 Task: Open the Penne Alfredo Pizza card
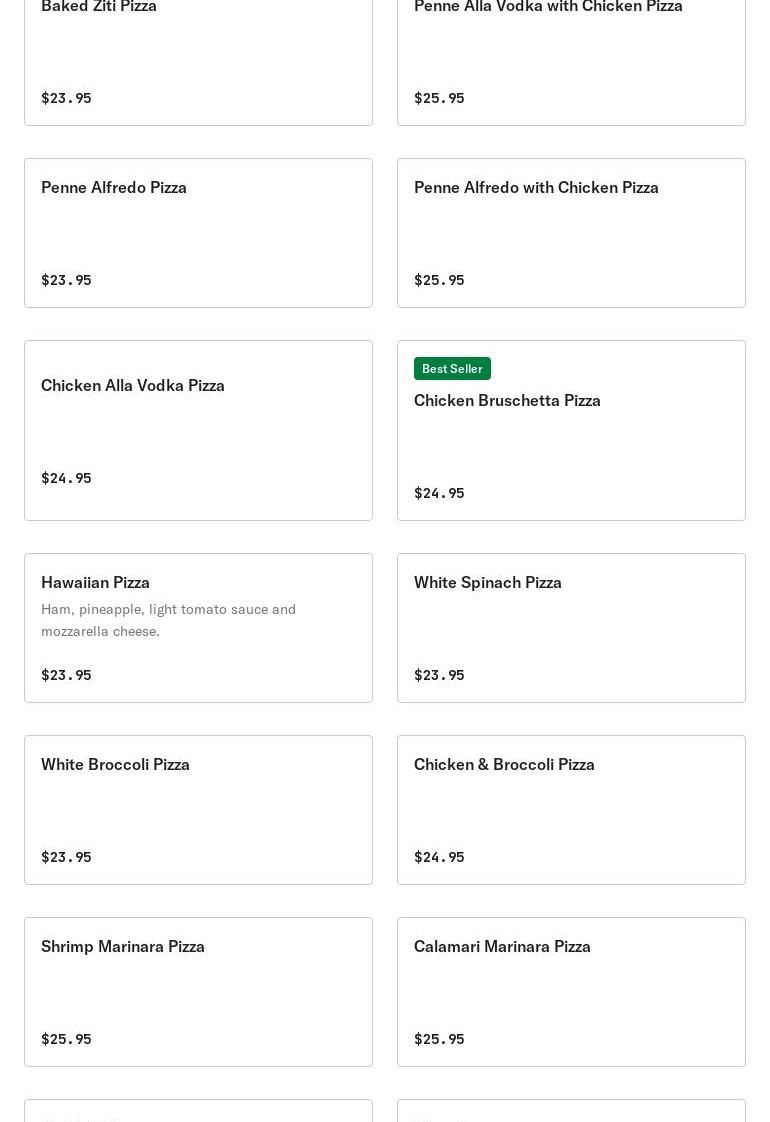(198, 233)
